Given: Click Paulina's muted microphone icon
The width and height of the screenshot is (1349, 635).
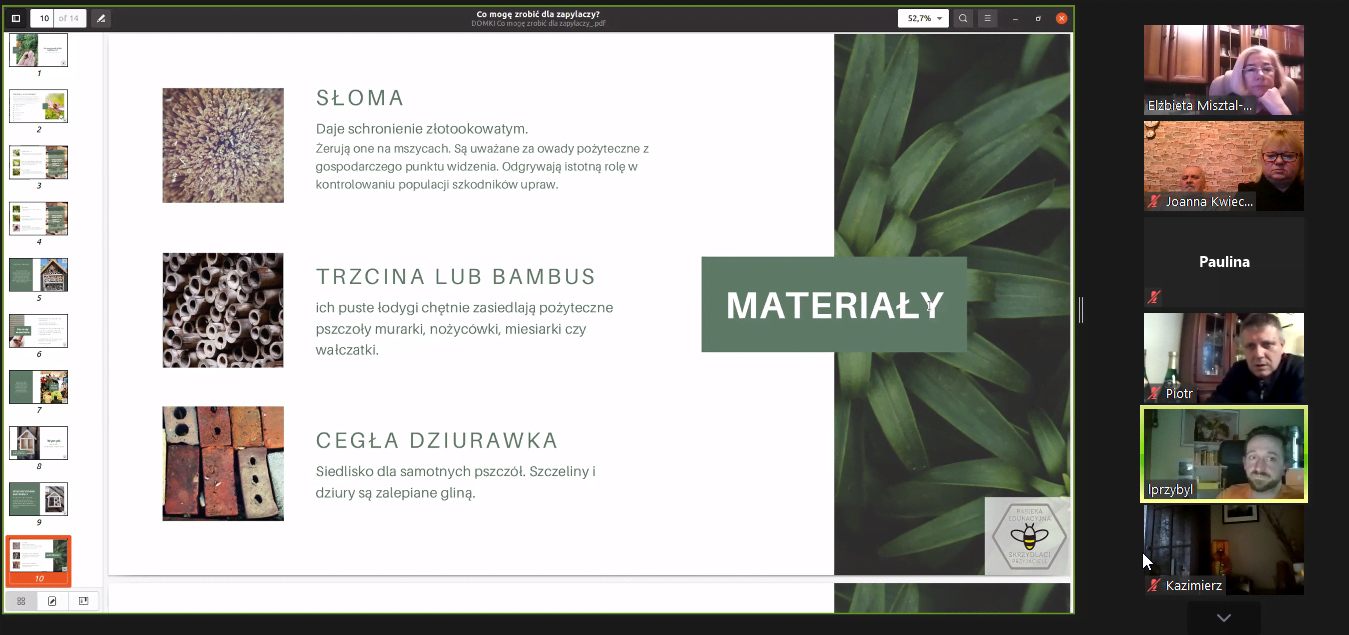Looking at the screenshot, I should [1155, 297].
